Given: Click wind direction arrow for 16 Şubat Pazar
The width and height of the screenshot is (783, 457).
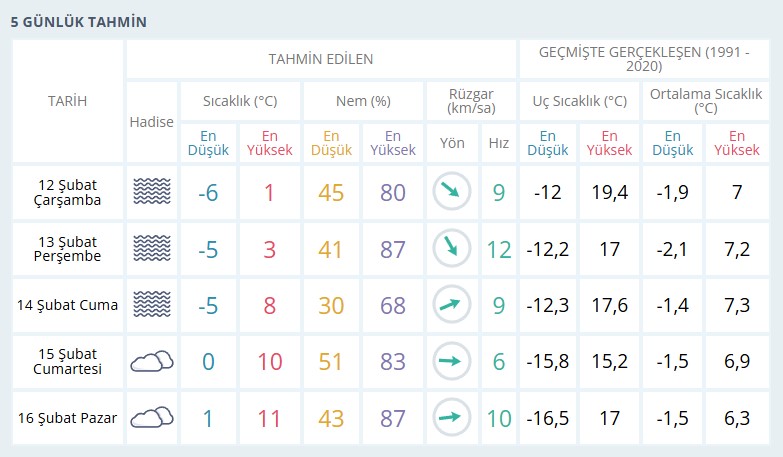Looking at the screenshot, I should click(451, 418).
